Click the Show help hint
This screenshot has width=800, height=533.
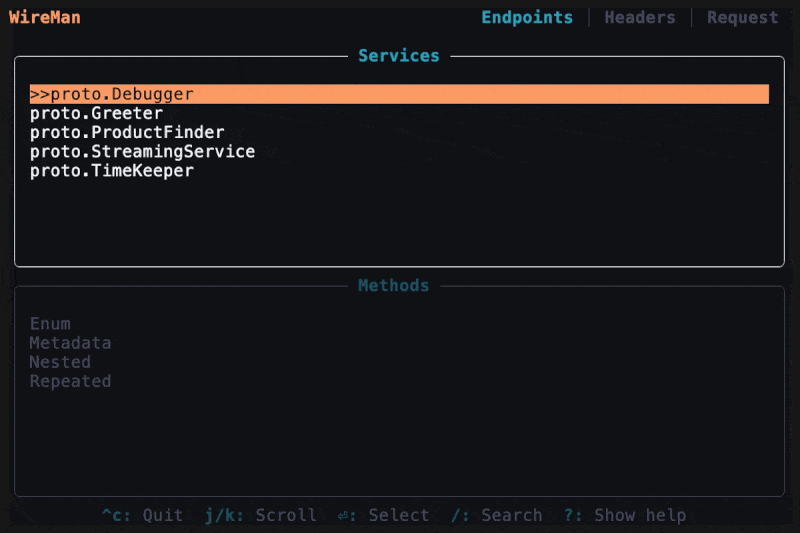[625, 515]
